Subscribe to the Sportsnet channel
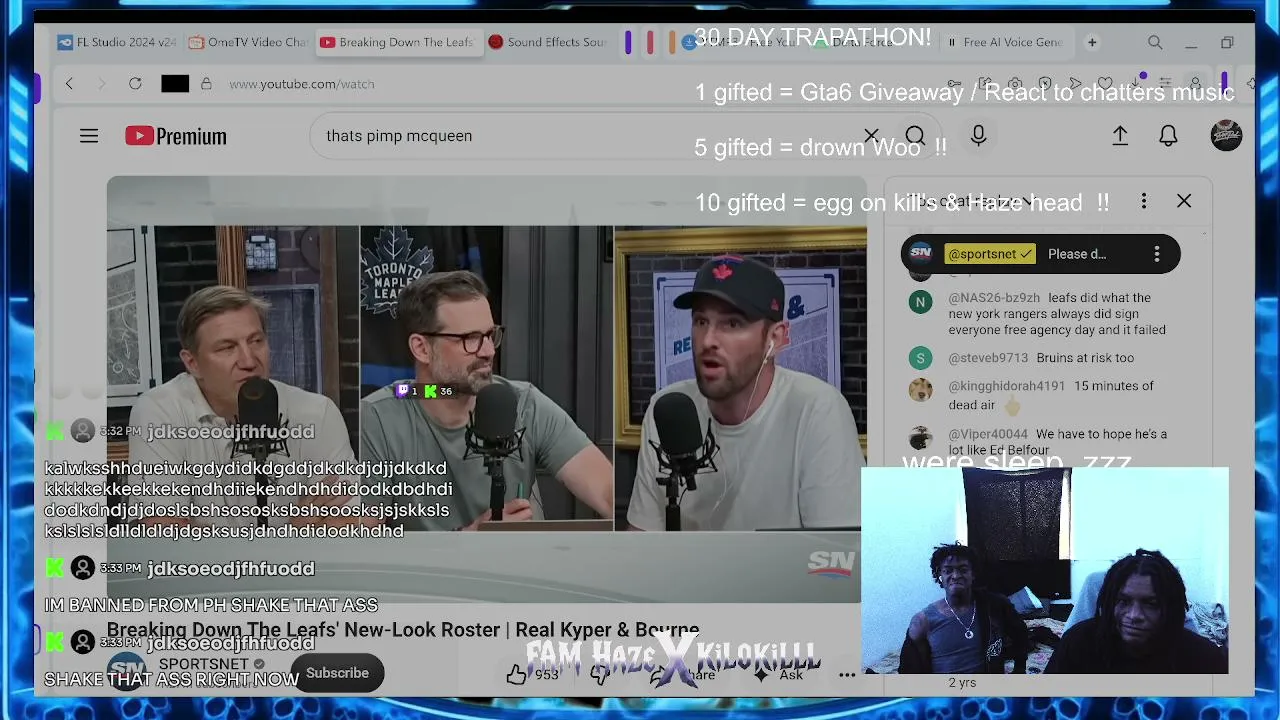 [337, 673]
